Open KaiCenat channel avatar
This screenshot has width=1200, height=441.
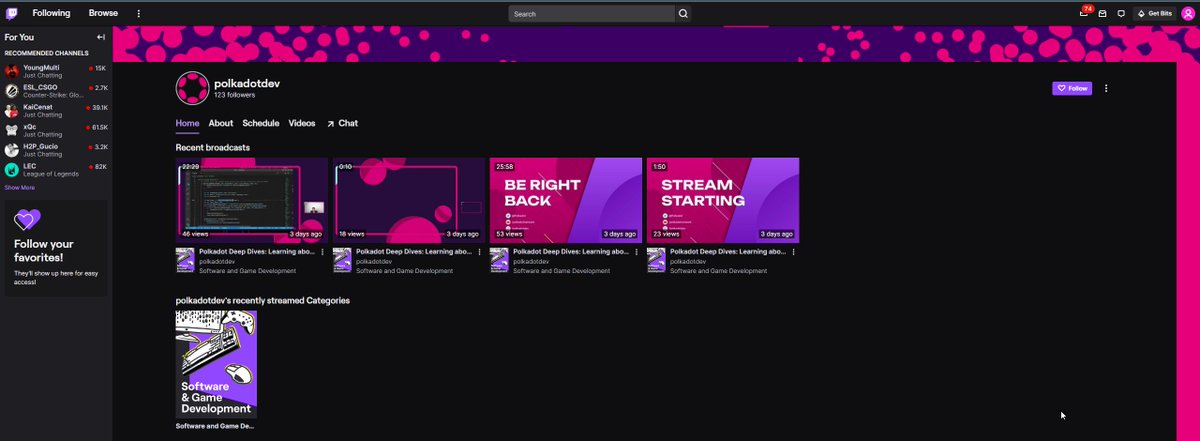(11, 111)
